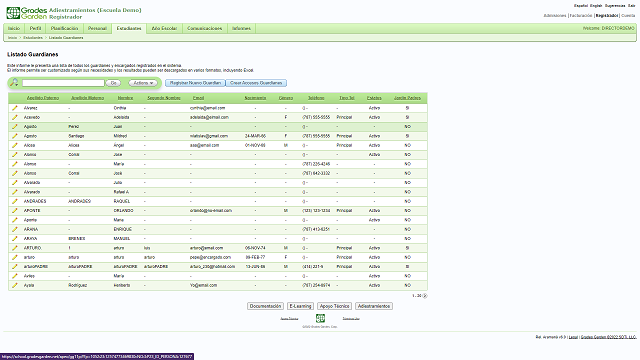Switch to the Planificación tab
The image size is (640, 360).
point(64,29)
